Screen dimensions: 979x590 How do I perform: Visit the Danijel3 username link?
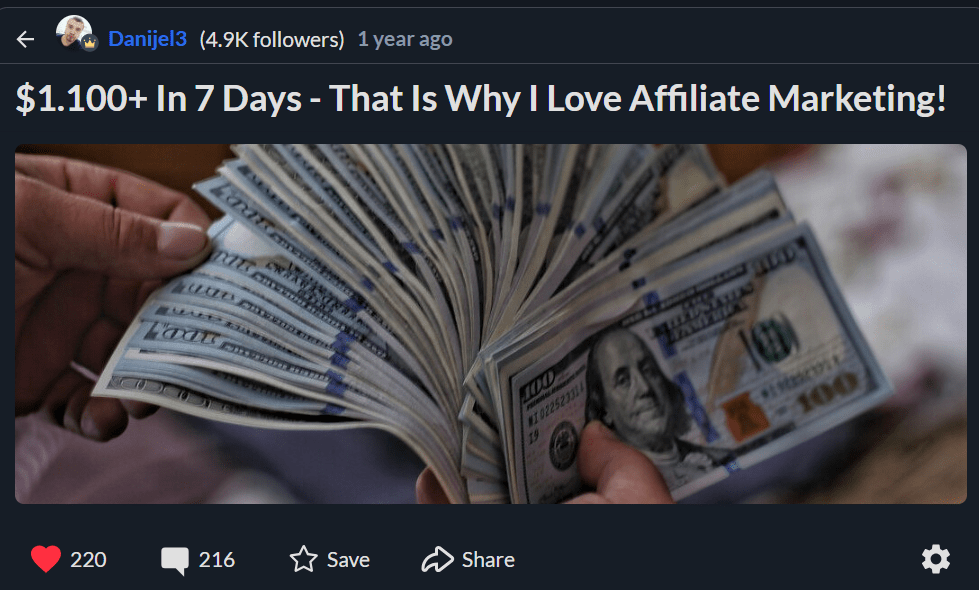point(147,39)
